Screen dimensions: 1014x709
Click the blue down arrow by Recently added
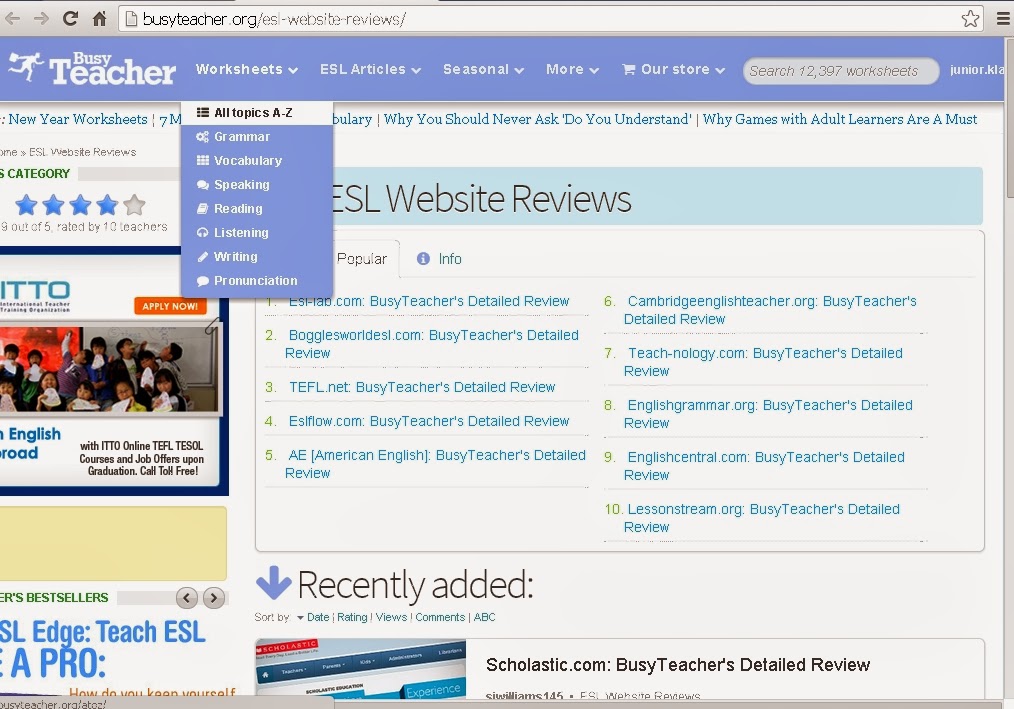coord(274,582)
